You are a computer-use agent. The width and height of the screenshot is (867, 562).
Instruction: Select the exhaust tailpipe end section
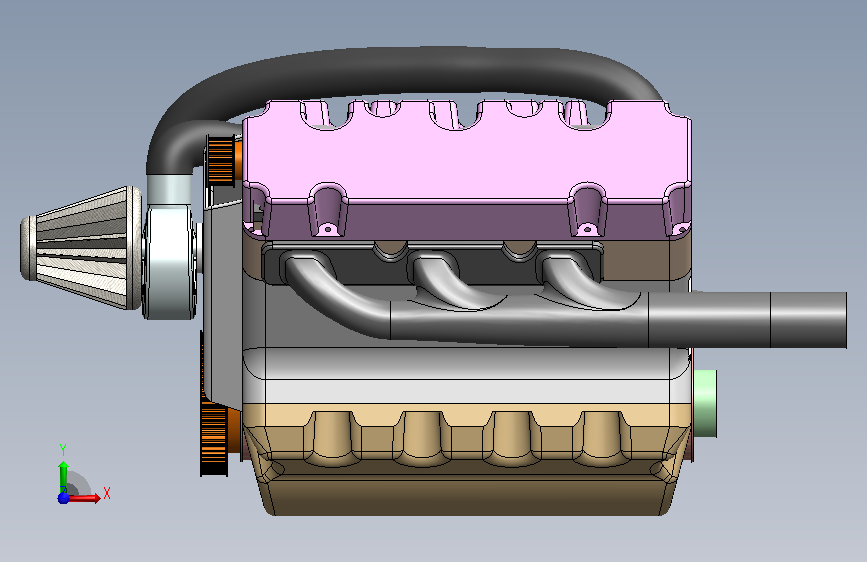pos(808,320)
